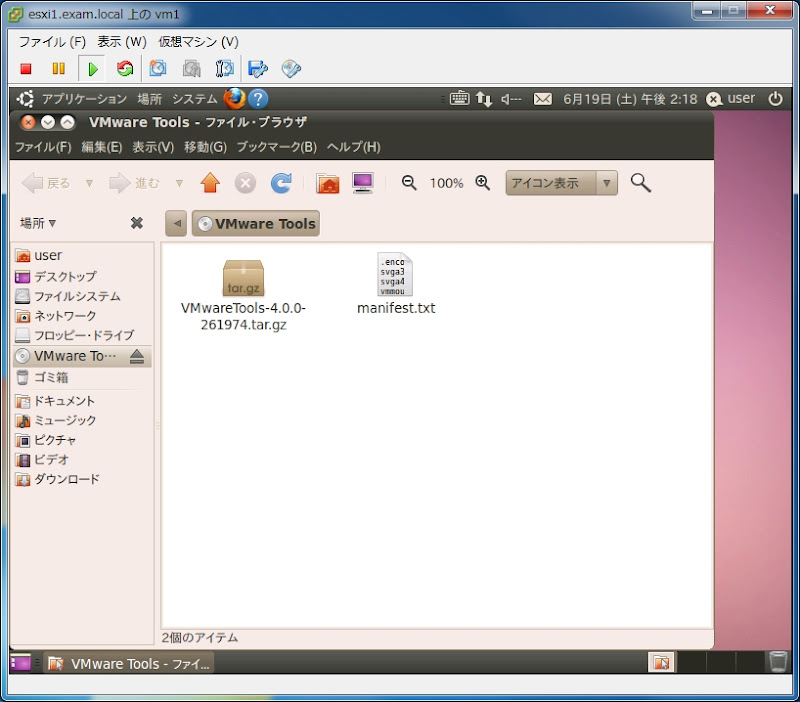The image size is (800, 702).
Task: Select the manifest.txt file
Action: [x=396, y=284]
